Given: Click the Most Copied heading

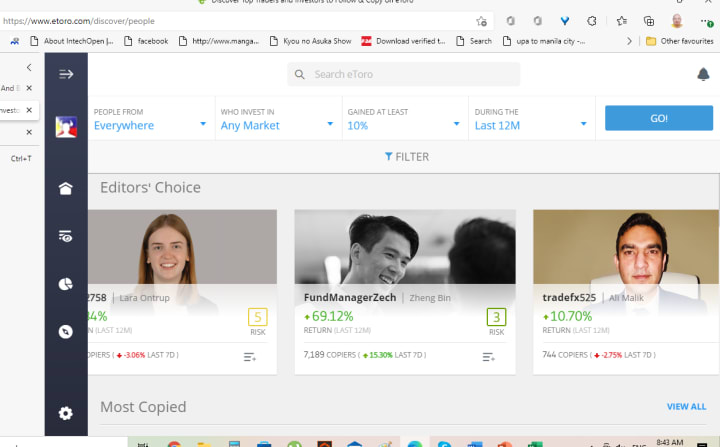Looking at the screenshot, I should point(143,407).
